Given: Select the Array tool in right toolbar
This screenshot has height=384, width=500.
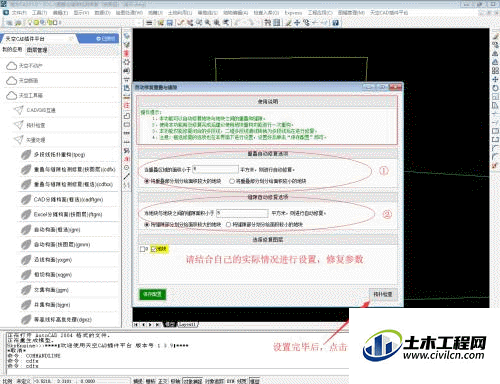Looking at the screenshot, I should pos(495,71).
